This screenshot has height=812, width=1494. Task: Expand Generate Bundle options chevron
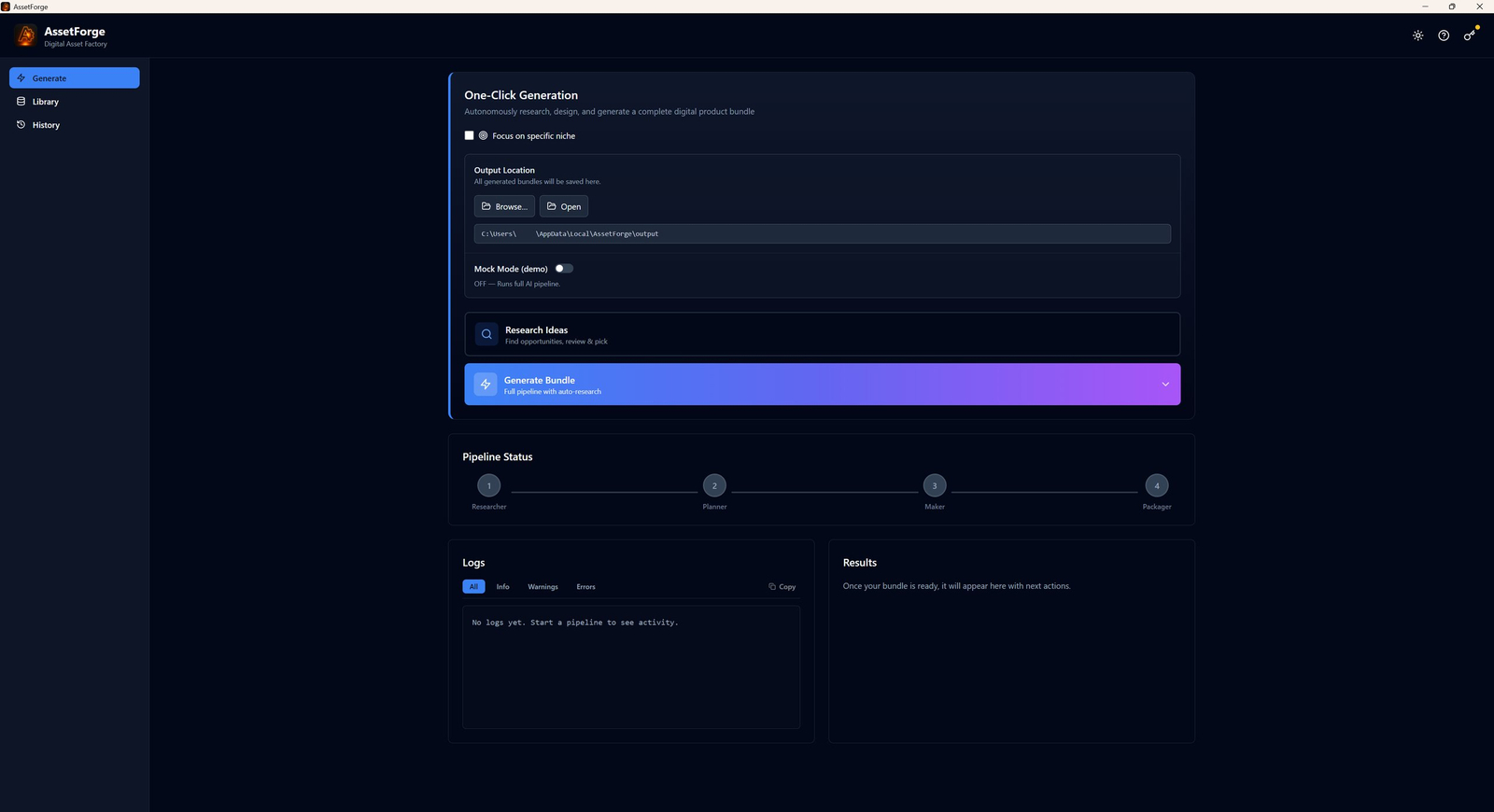1165,385
